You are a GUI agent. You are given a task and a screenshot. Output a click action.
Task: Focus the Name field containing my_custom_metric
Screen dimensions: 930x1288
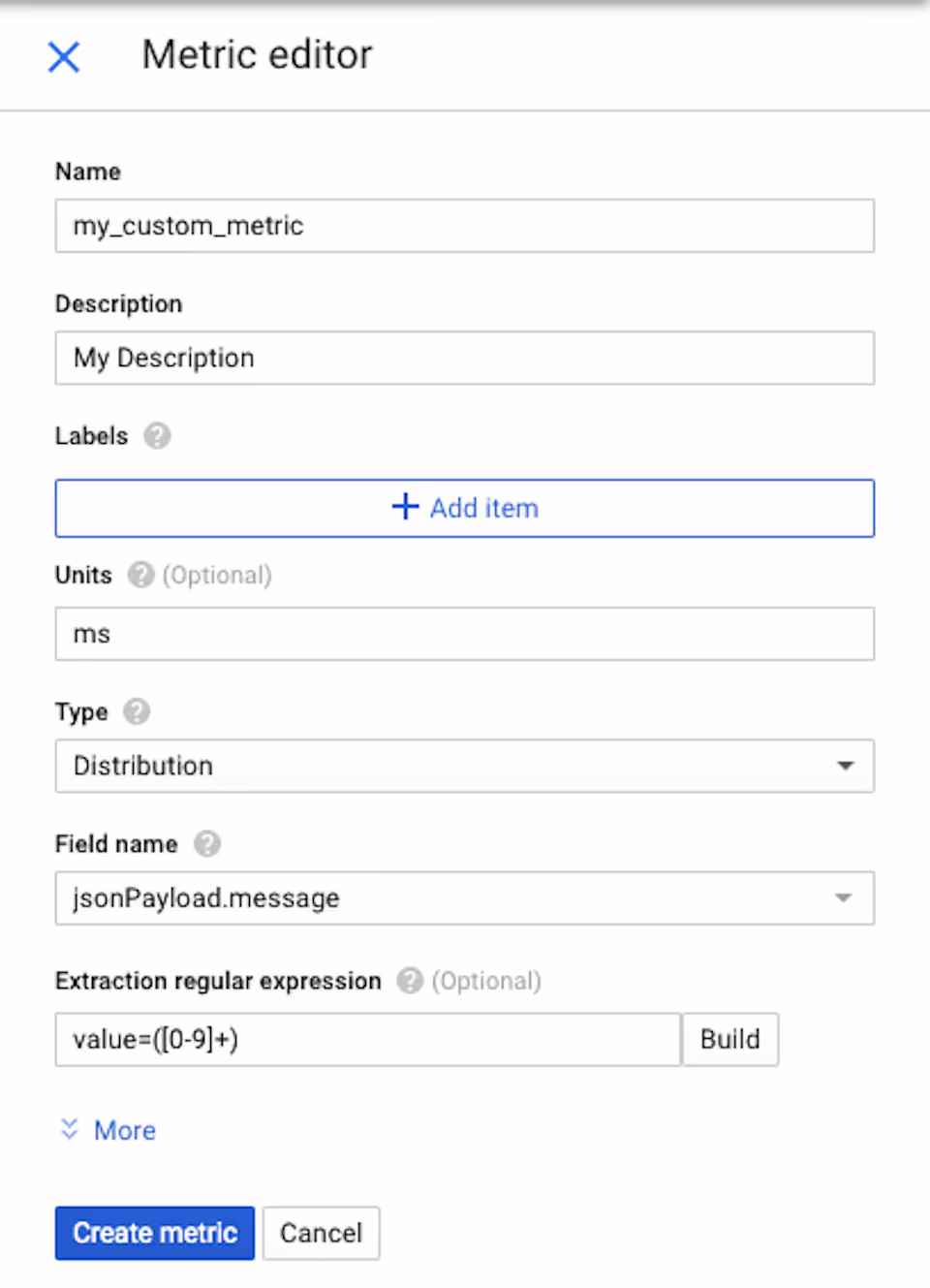coord(465,226)
